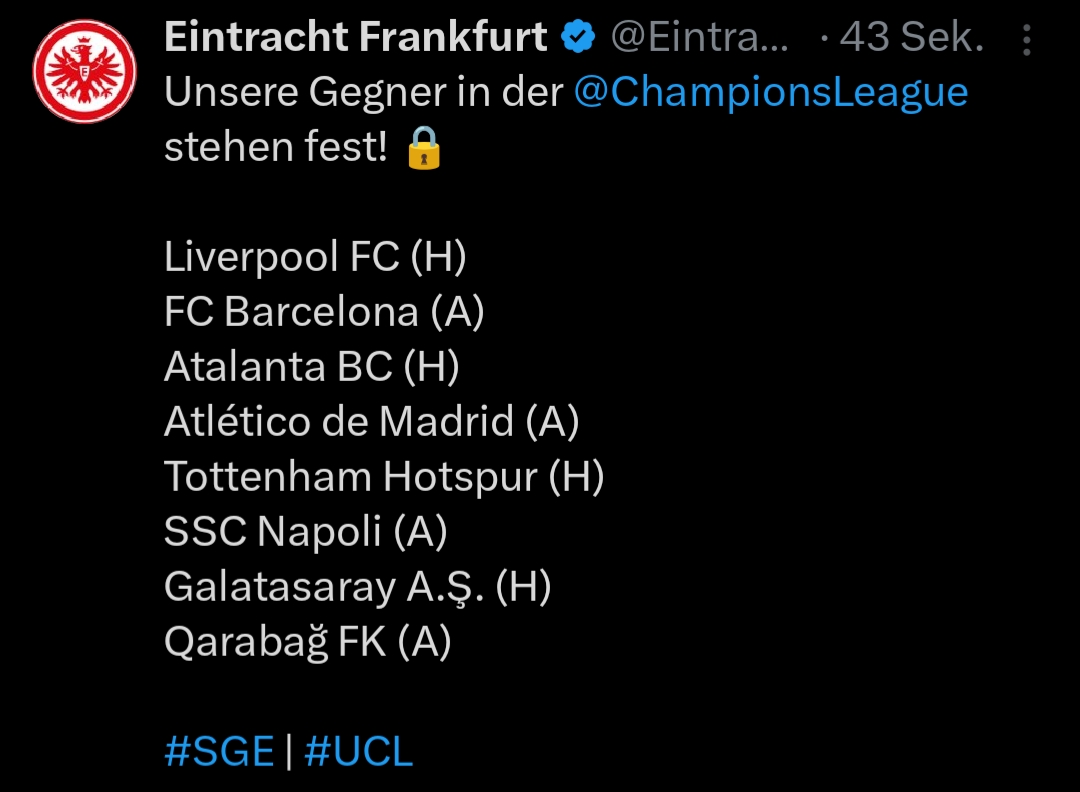Viewport: 1080px width, 792px height.
Task: Select the SSC Napoli (A) line
Action: tap(305, 531)
